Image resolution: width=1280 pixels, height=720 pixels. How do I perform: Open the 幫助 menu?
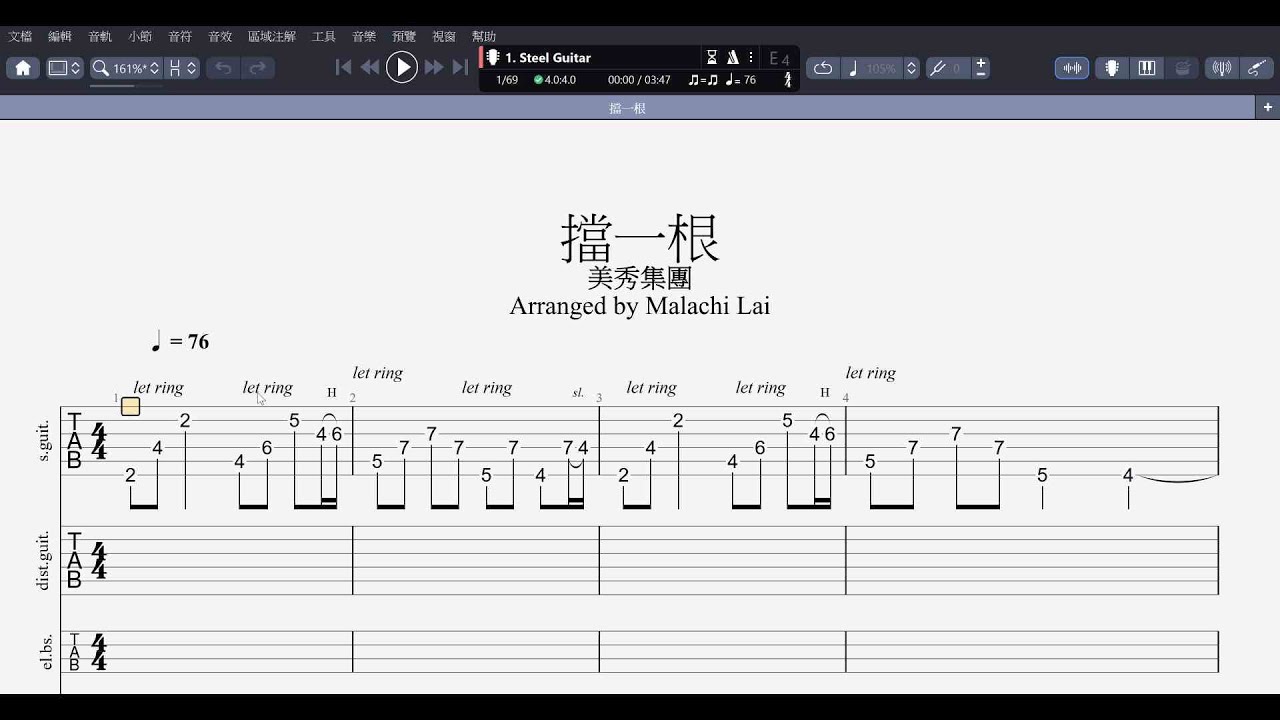tap(484, 36)
